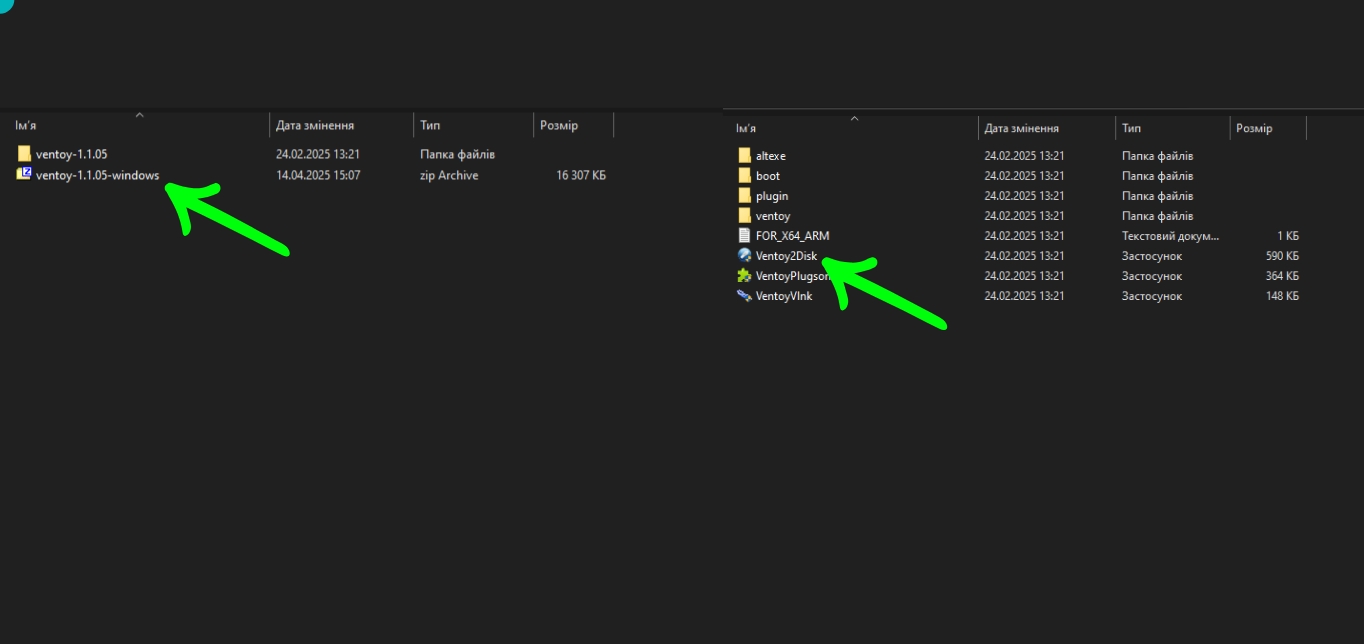Select the VentoyPlugson file name
The width and height of the screenshot is (1364, 644).
pyautogui.click(x=794, y=276)
